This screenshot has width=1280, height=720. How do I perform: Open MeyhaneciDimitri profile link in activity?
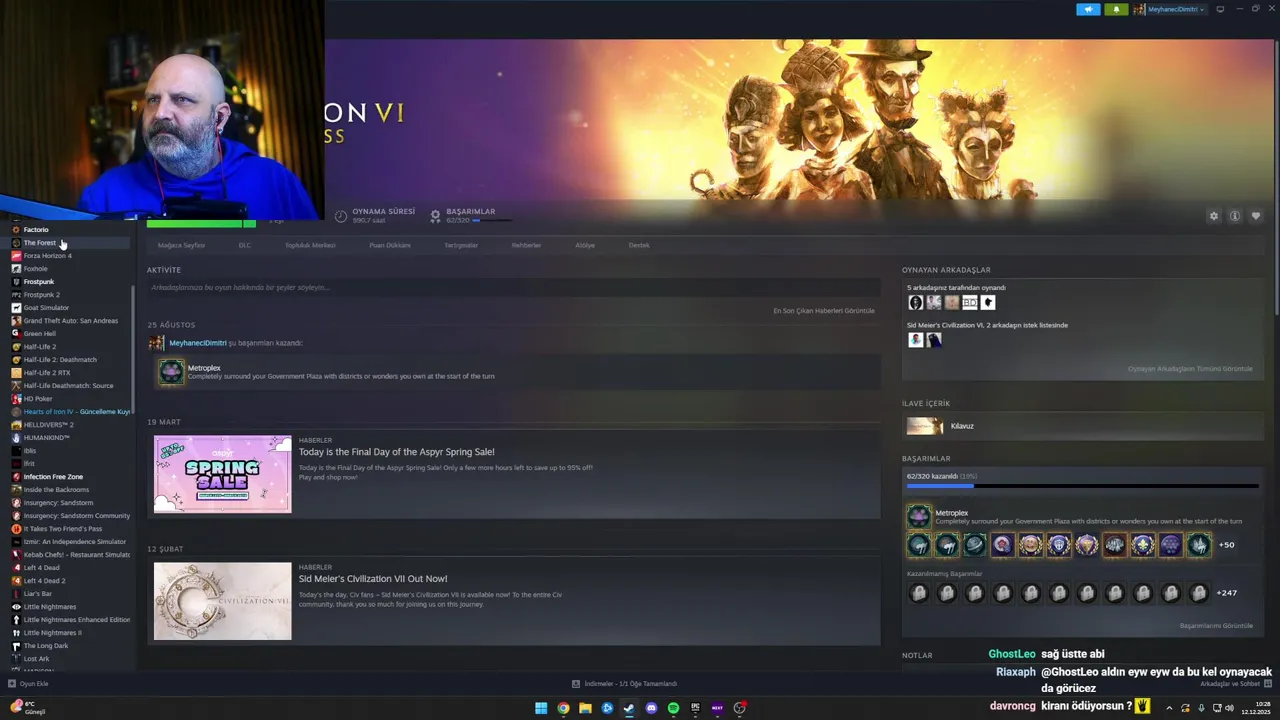click(x=198, y=343)
